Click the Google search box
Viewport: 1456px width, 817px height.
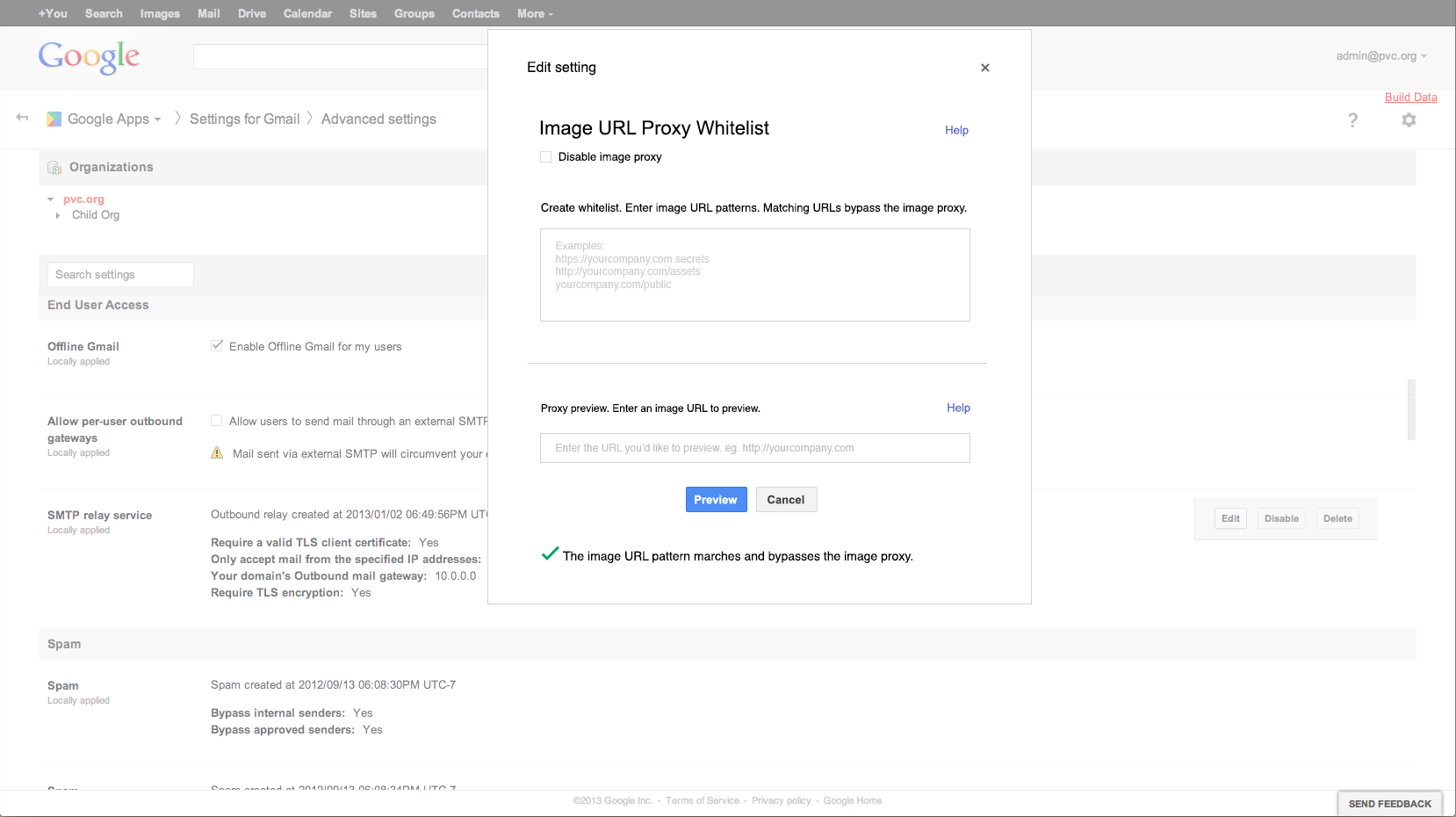tap(341, 56)
